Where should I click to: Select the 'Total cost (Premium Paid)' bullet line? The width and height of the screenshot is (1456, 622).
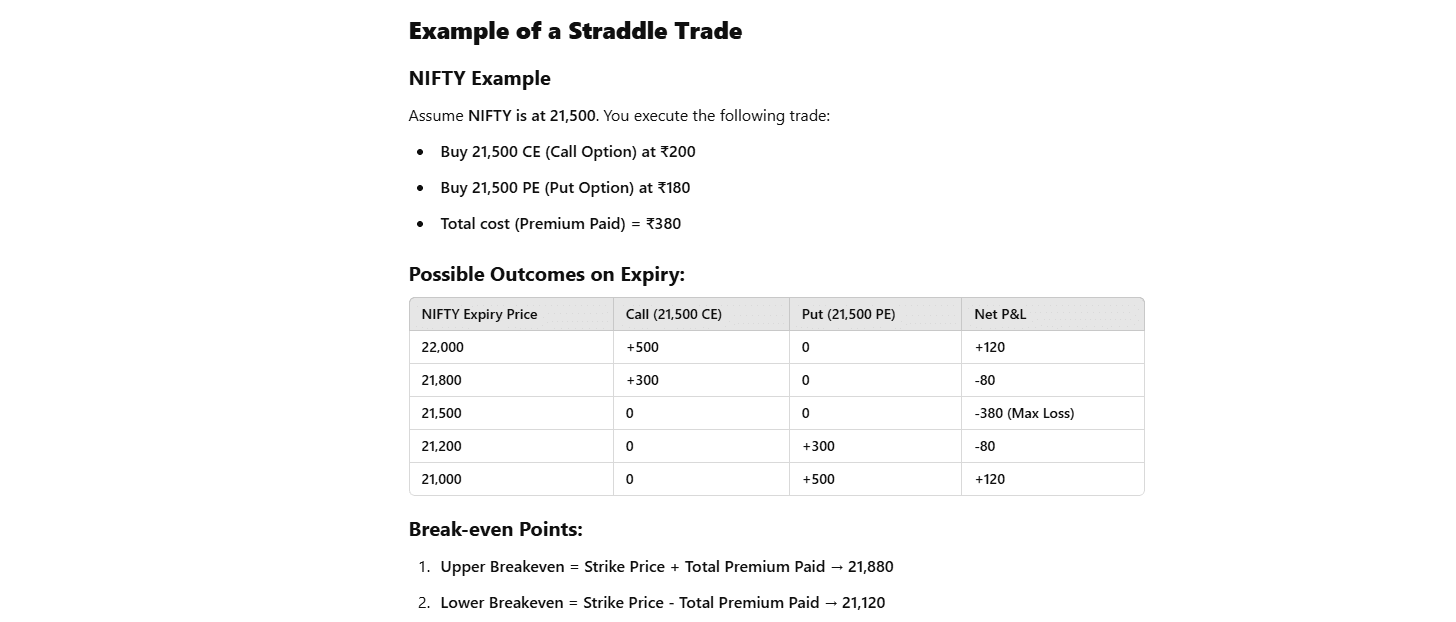(x=561, y=224)
